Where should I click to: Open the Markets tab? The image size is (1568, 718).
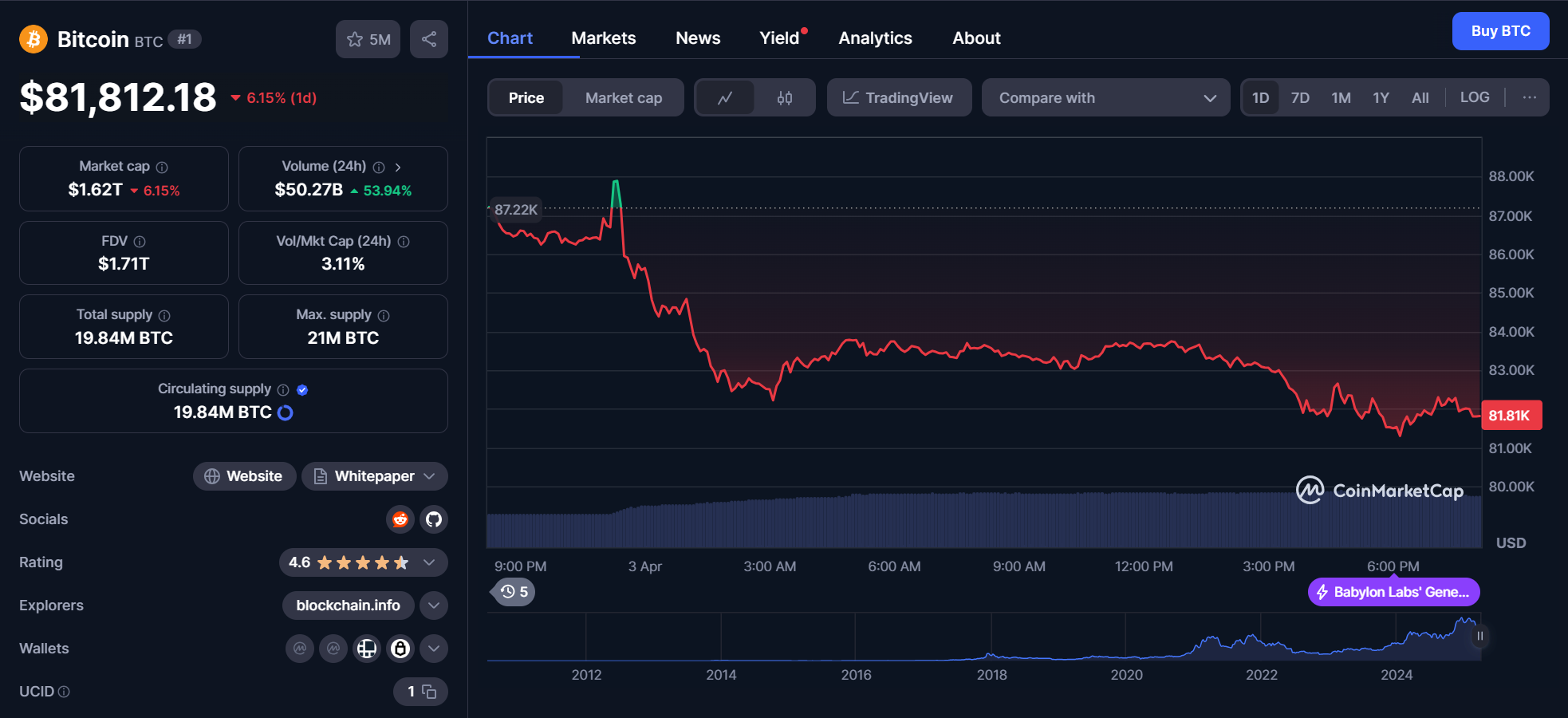pos(603,38)
